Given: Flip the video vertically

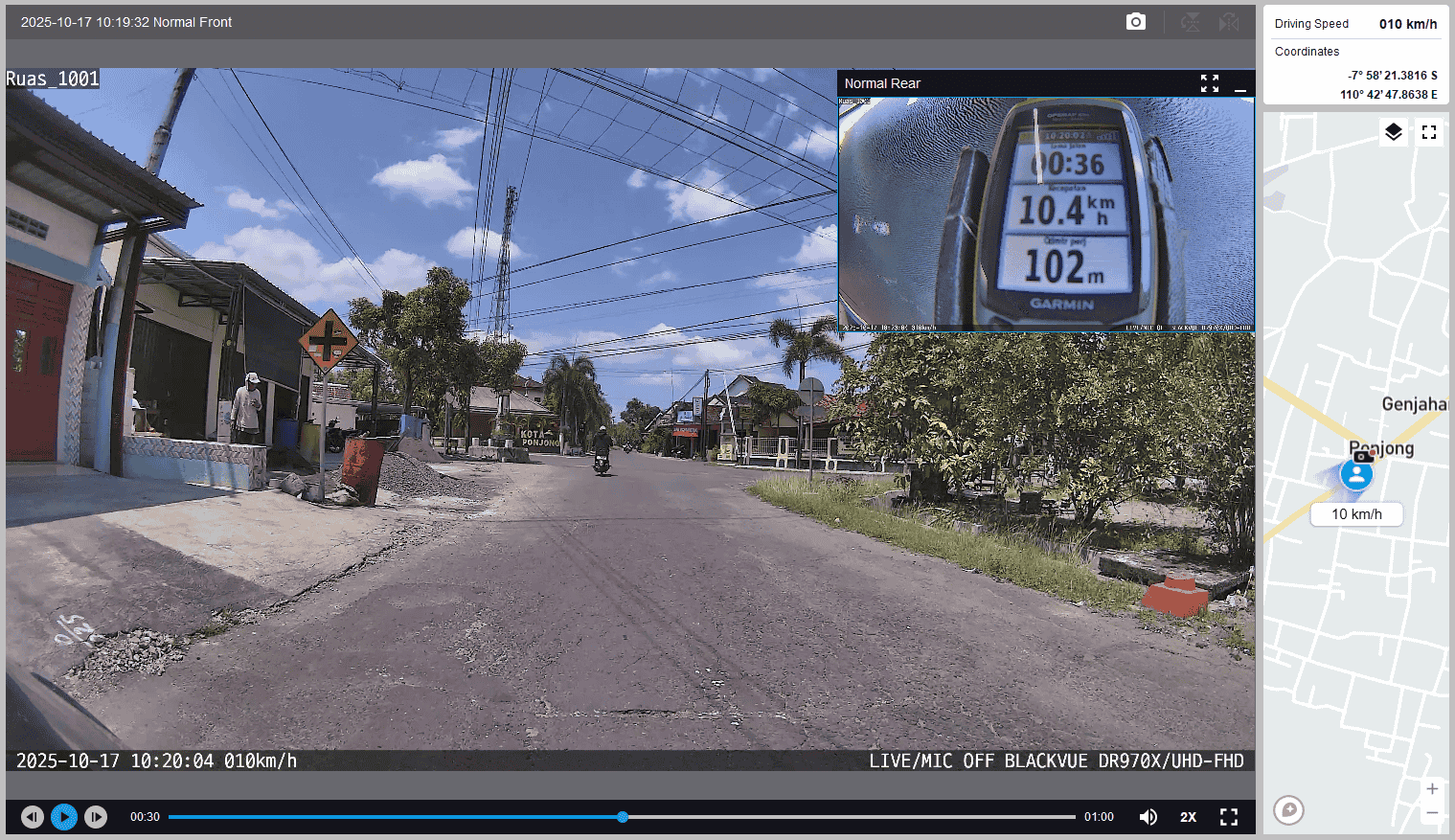Looking at the screenshot, I should (1191, 22).
